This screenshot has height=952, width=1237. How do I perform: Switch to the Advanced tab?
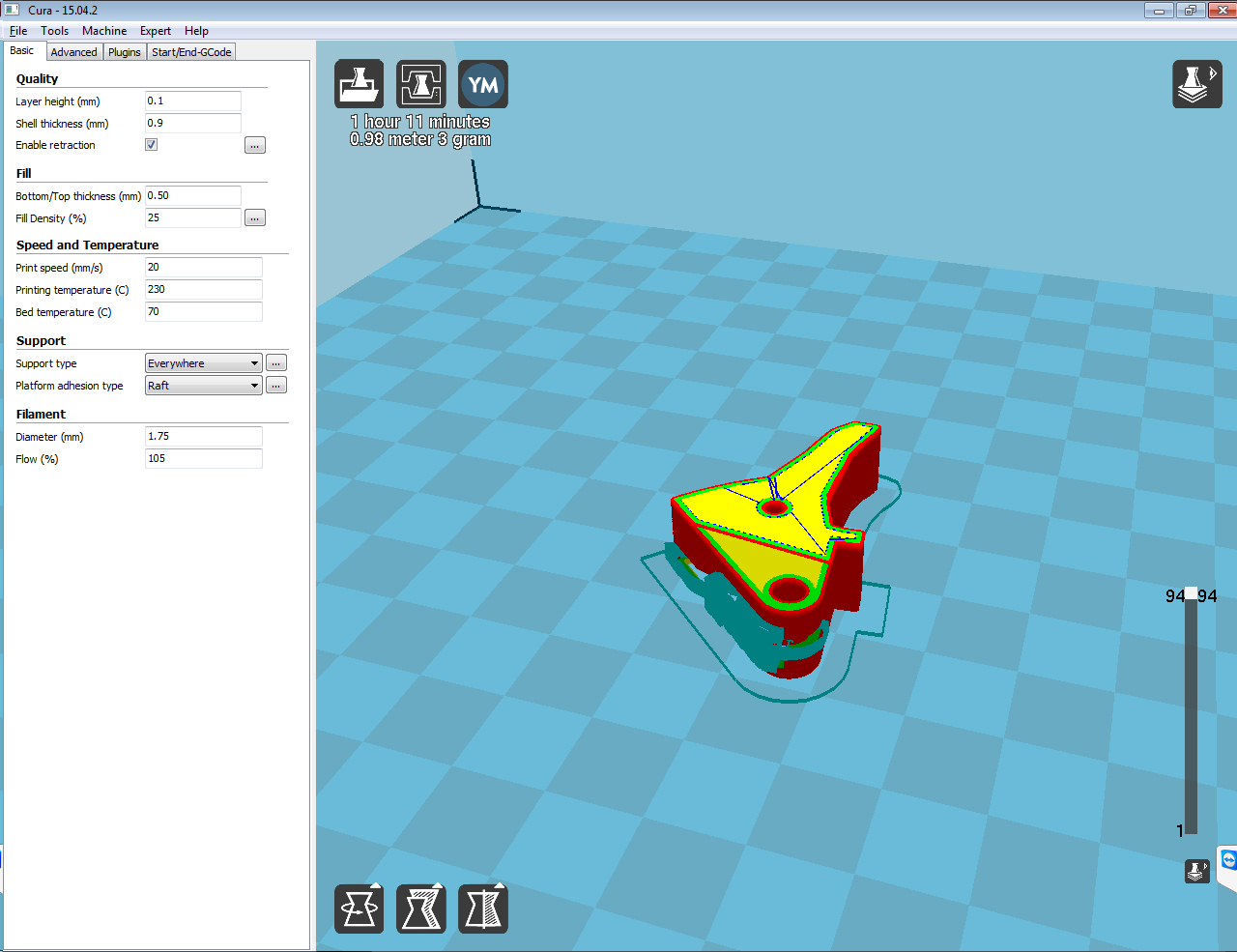tap(74, 52)
